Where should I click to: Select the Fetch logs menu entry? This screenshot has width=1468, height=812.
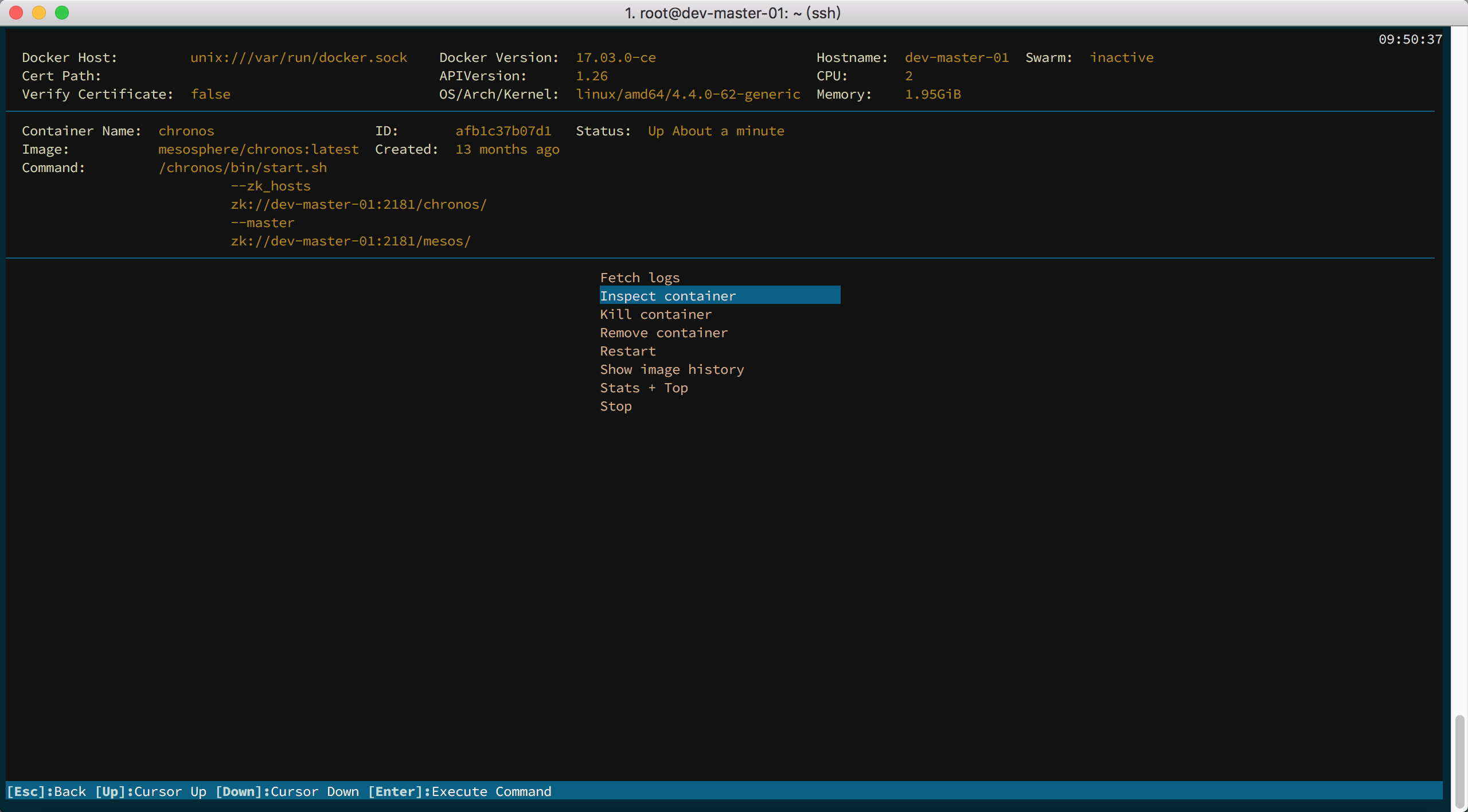[639, 278]
